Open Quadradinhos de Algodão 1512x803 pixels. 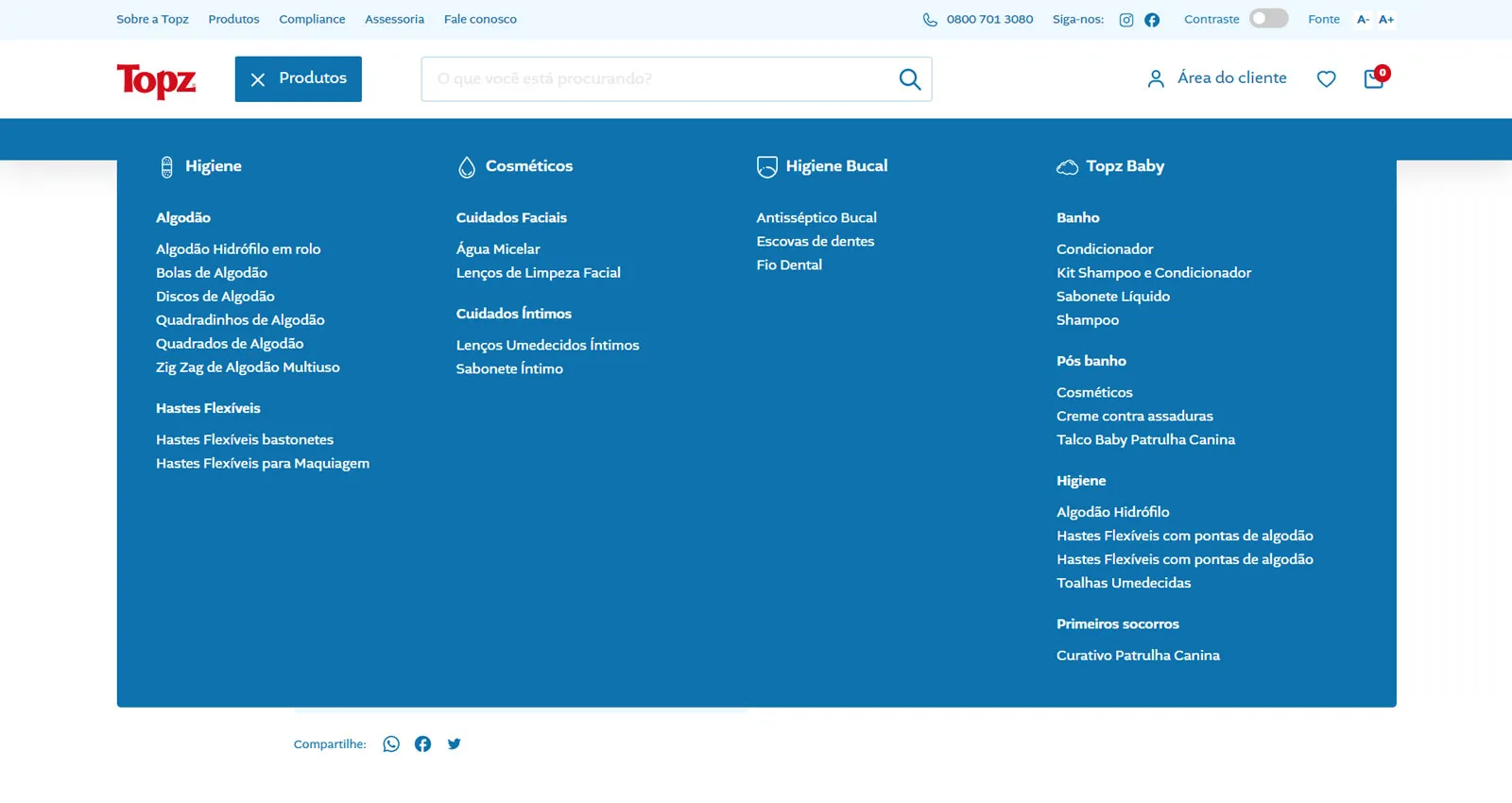point(240,320)
